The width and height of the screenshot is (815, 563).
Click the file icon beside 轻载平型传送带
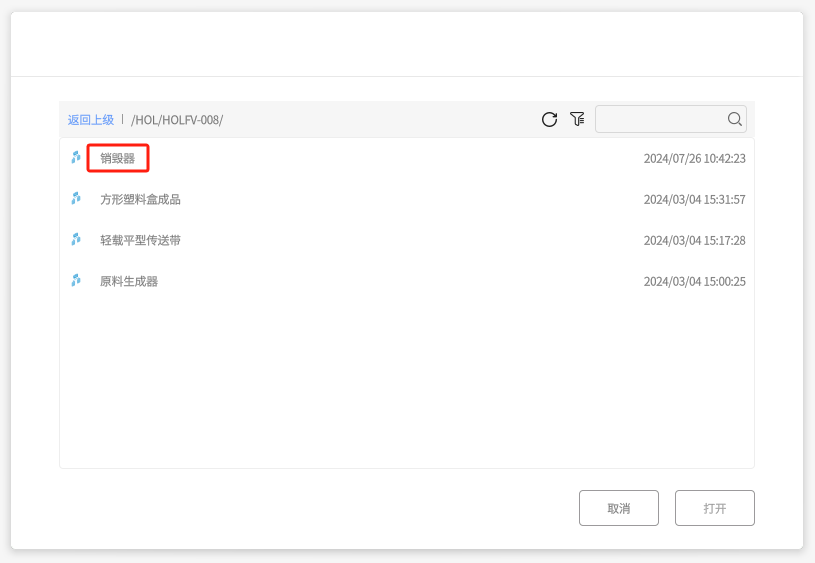pos(75,240)
